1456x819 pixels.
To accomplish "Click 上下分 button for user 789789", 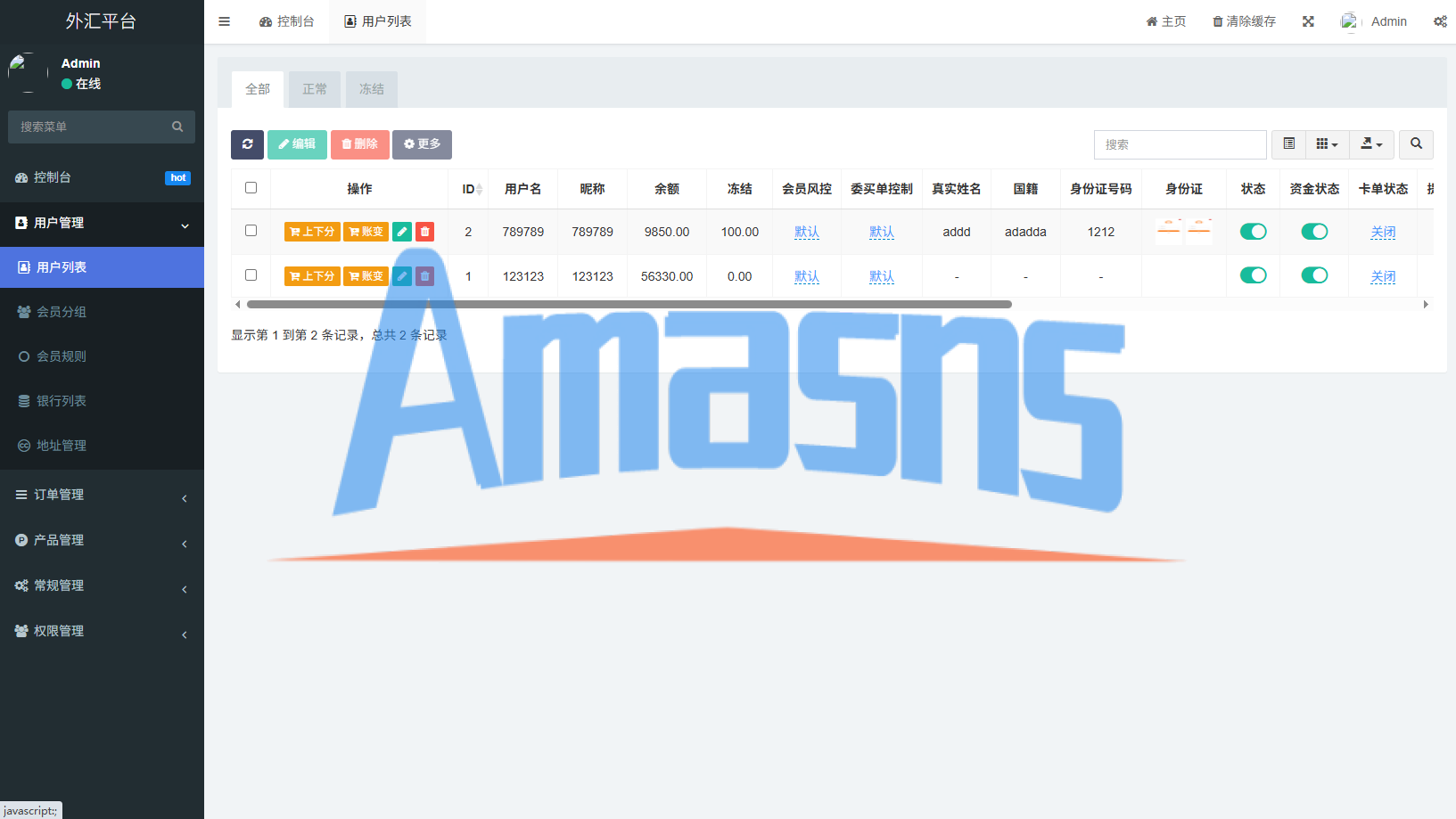I will (312, 232).
